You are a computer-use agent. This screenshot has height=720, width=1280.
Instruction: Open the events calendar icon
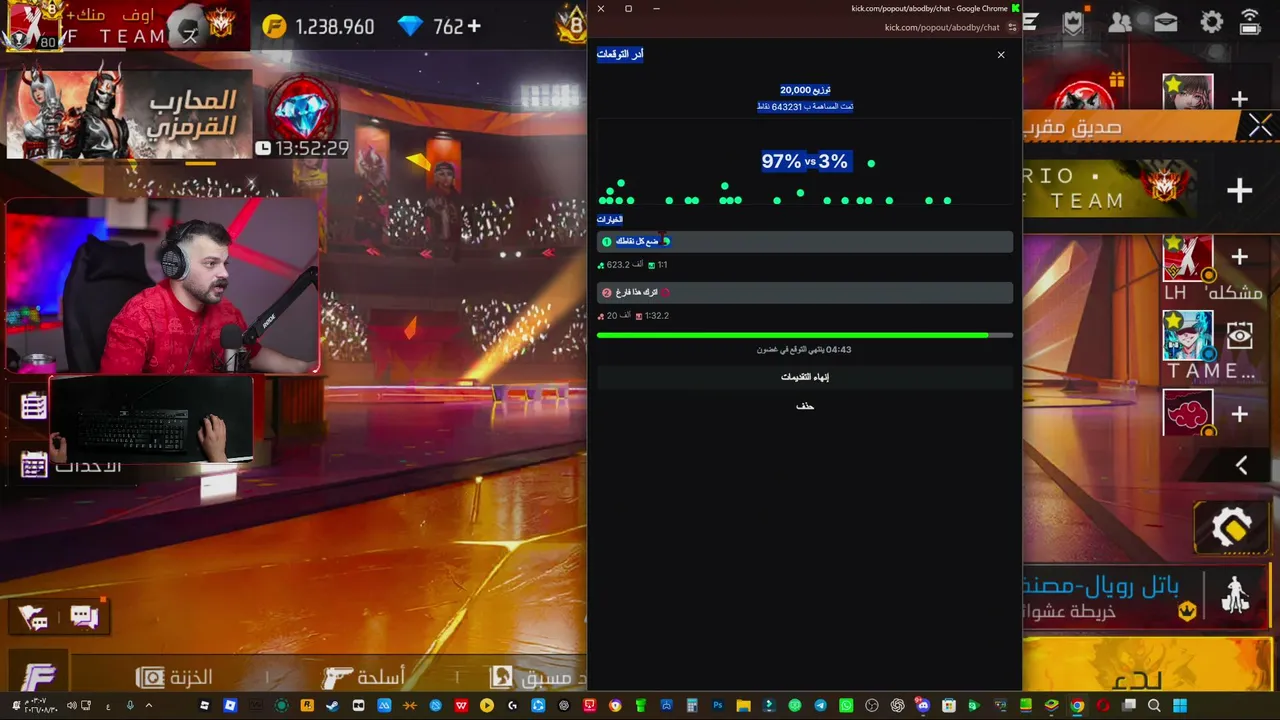[x=34, y=464]
